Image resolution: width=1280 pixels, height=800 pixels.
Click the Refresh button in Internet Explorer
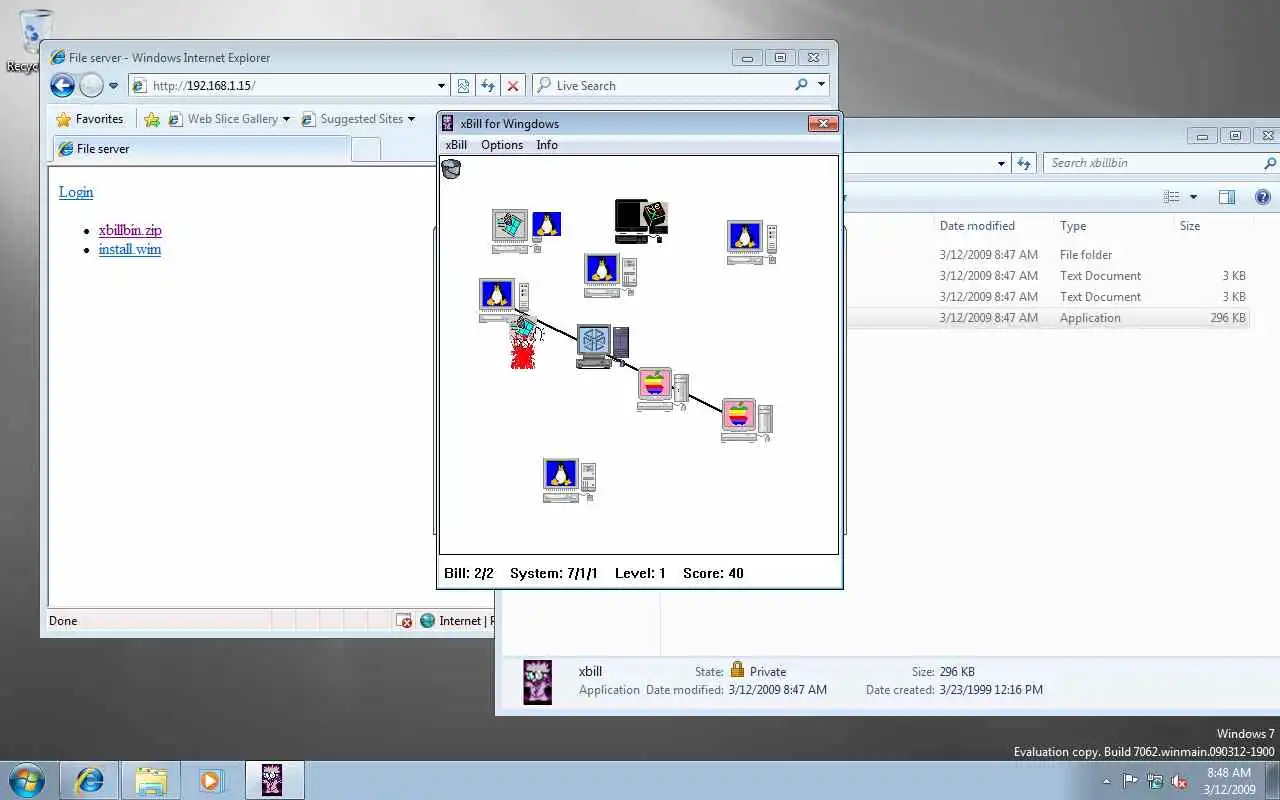coord(488,86)
